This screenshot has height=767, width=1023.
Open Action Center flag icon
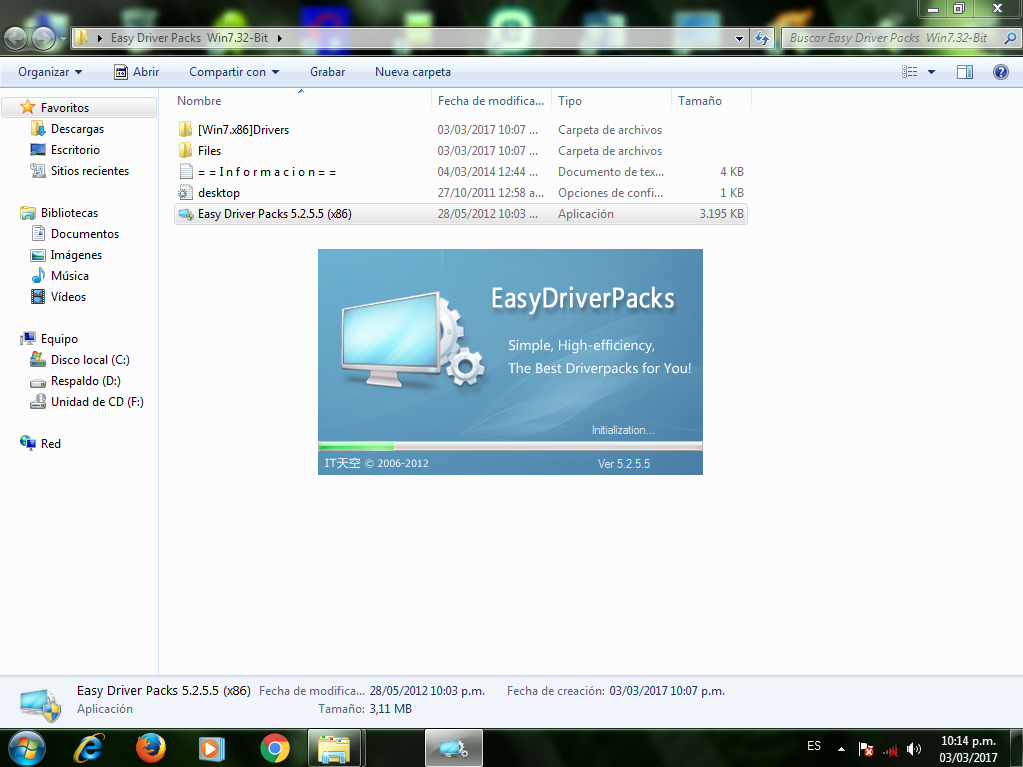pos(866,749)
